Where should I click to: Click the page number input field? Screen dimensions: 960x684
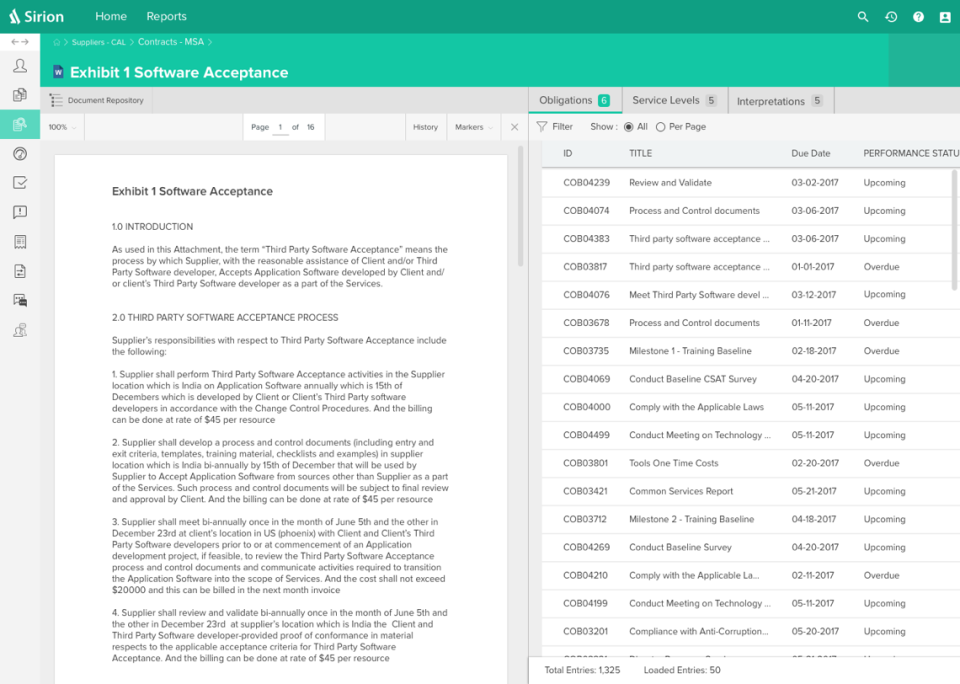click(280, 127)
